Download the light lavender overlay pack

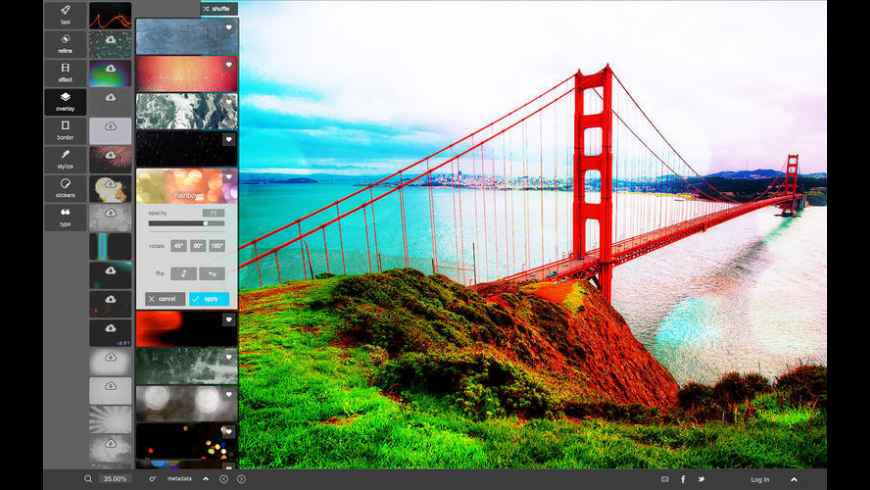pos(110,127)
